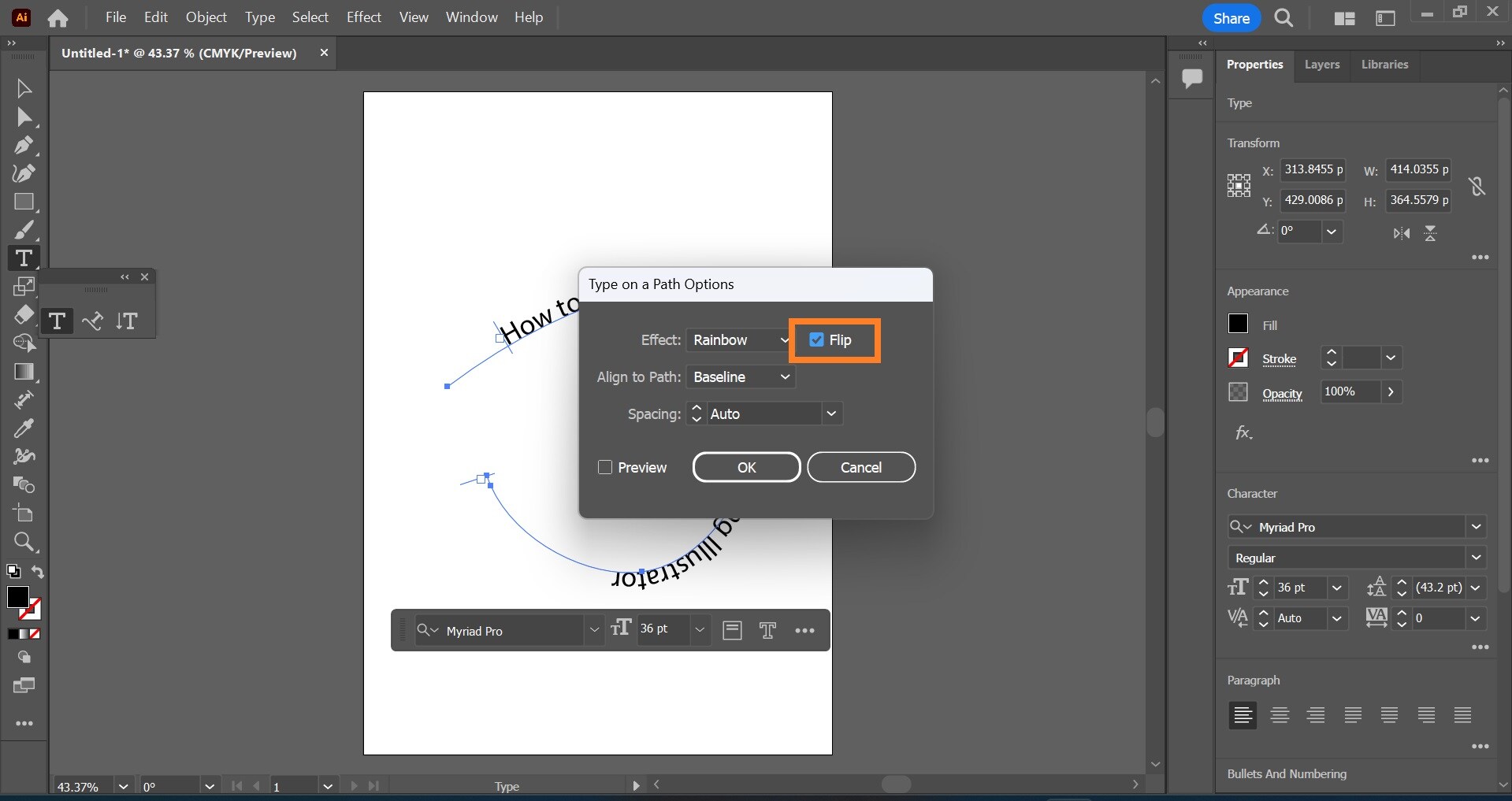This screenshot has height=801, width=1512.
Task: Toggle the constrain width and height link
Action: (1477, 187)
